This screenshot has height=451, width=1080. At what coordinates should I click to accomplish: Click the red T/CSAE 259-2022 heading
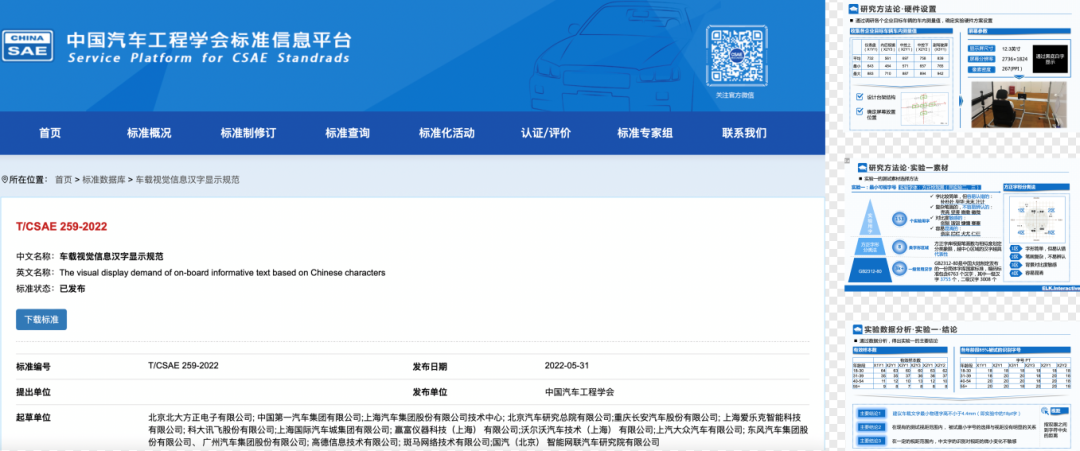(x=61, y=227)
